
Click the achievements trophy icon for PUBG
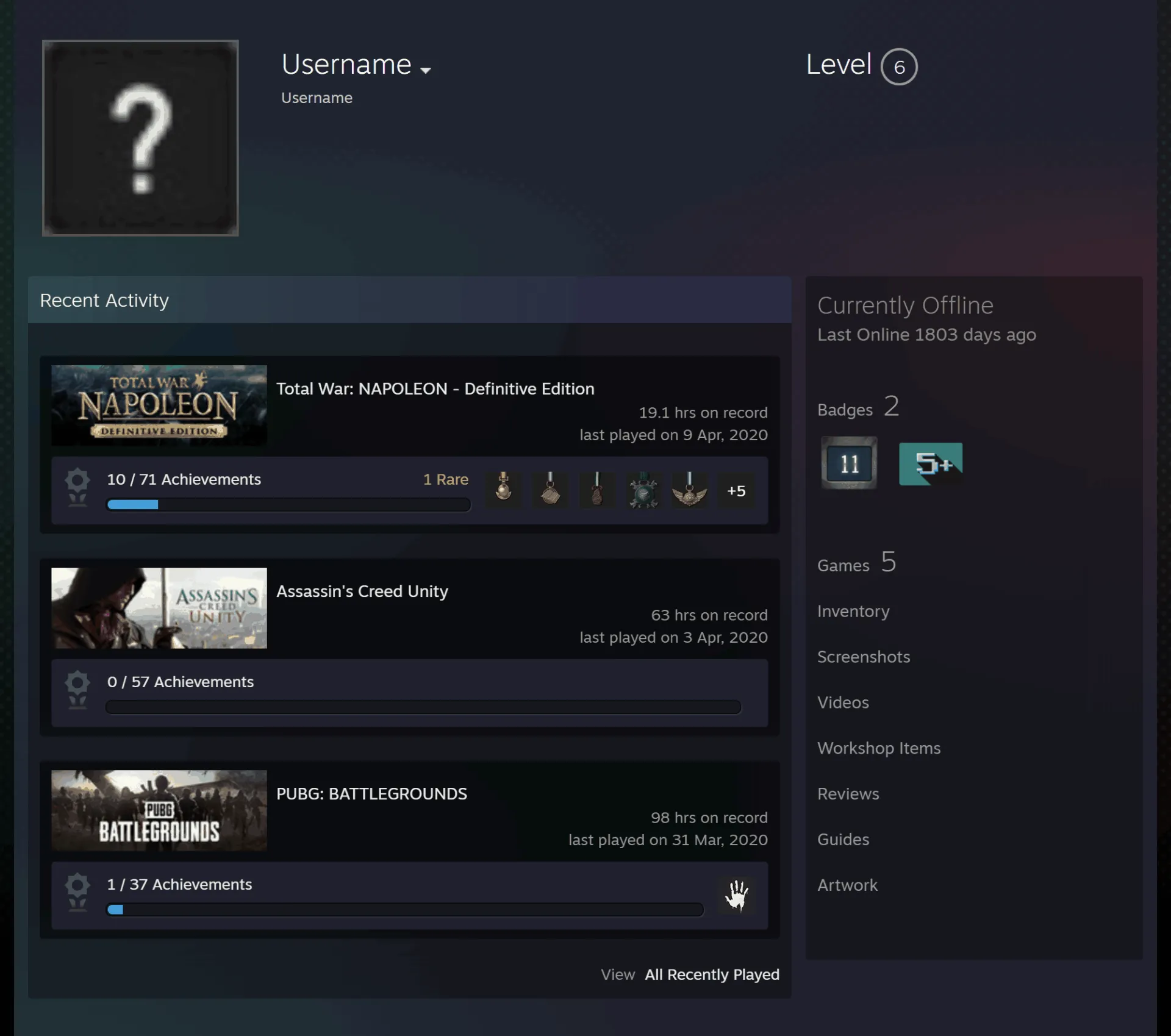[x=77, y=892]
